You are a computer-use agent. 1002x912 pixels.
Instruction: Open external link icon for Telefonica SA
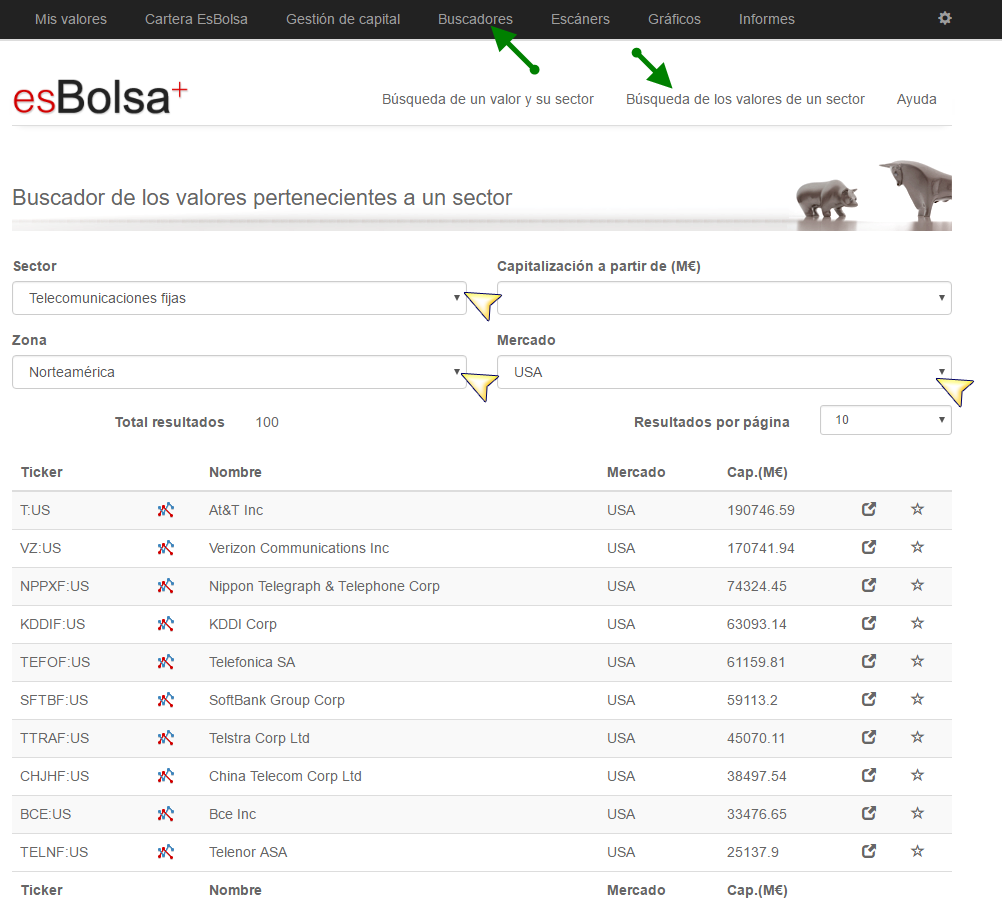868,661
